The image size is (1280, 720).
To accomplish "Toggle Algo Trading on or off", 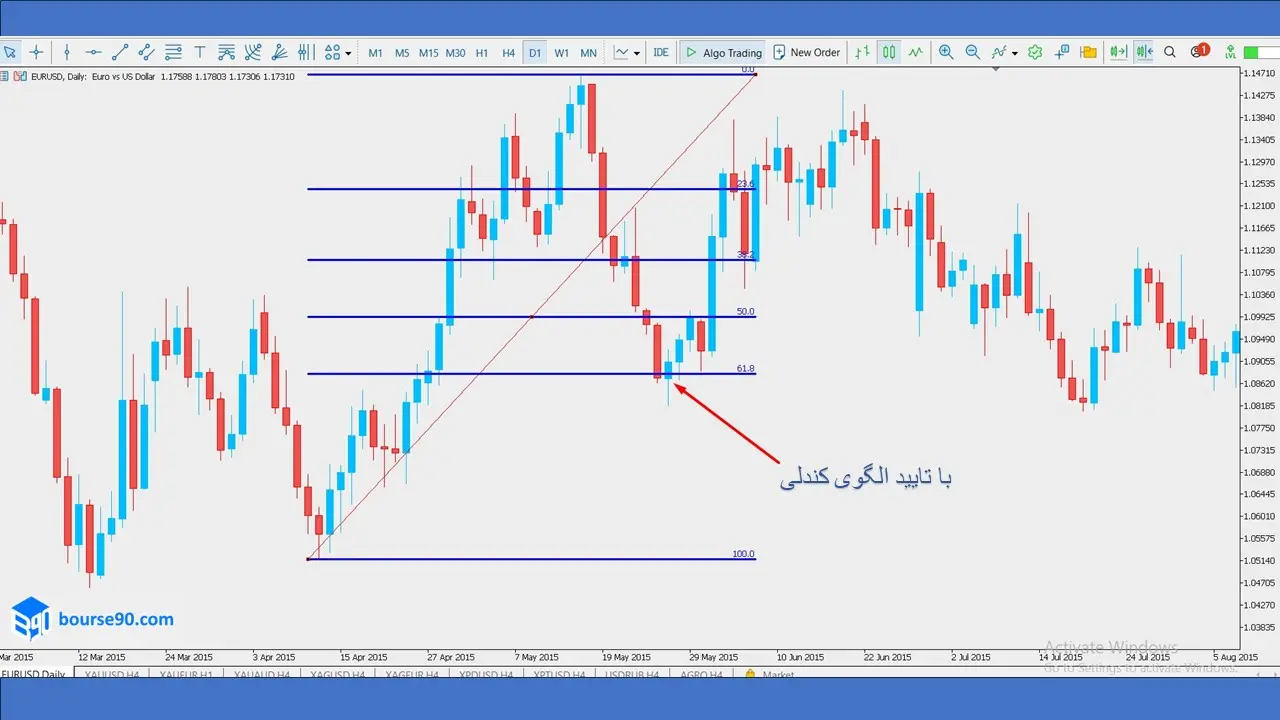I will coord(723,52).
